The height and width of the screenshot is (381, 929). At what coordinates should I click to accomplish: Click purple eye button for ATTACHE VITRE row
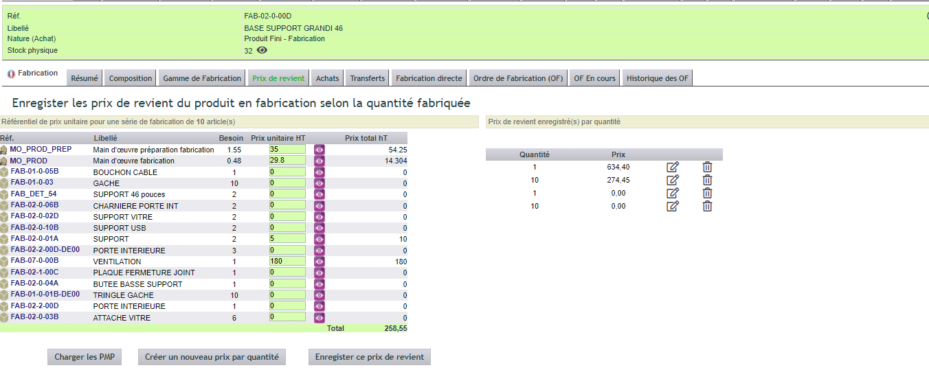319,317
